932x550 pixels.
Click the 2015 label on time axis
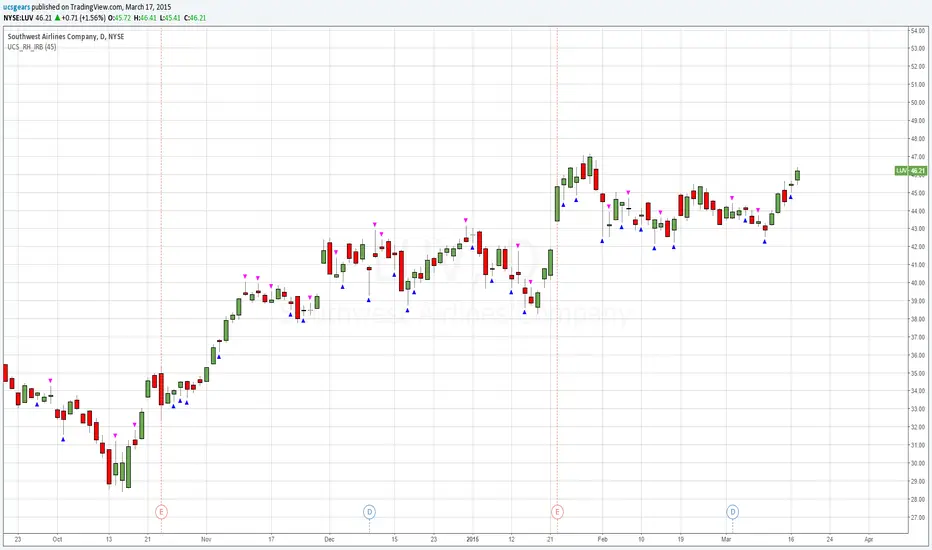coord(473,539)
